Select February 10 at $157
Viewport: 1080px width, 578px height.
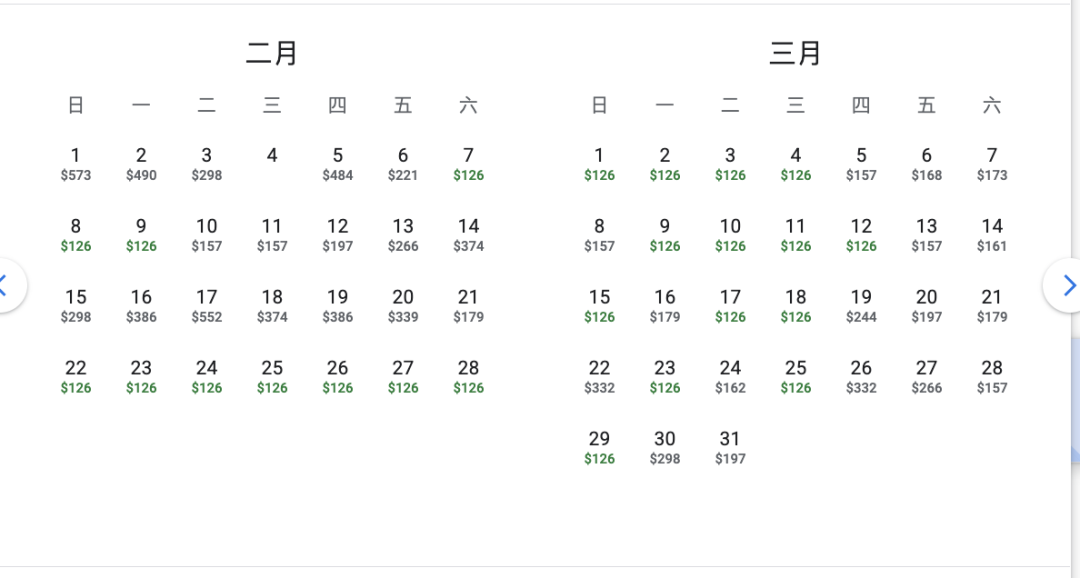tap(206, 235)
